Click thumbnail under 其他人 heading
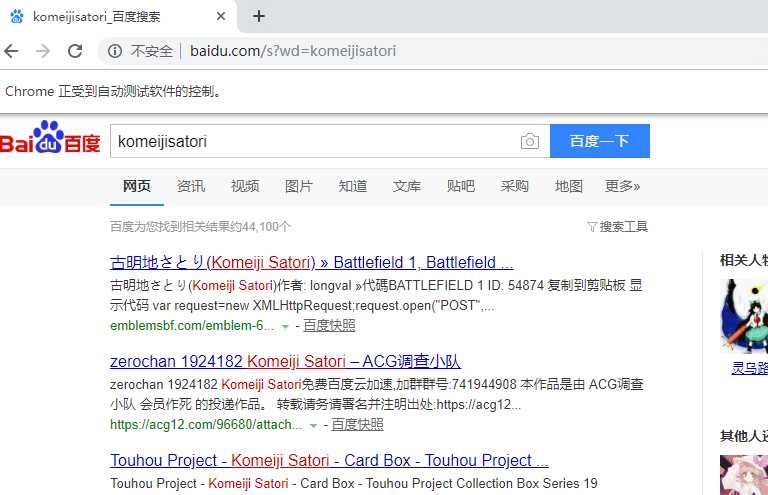 (x=744, y=475)
